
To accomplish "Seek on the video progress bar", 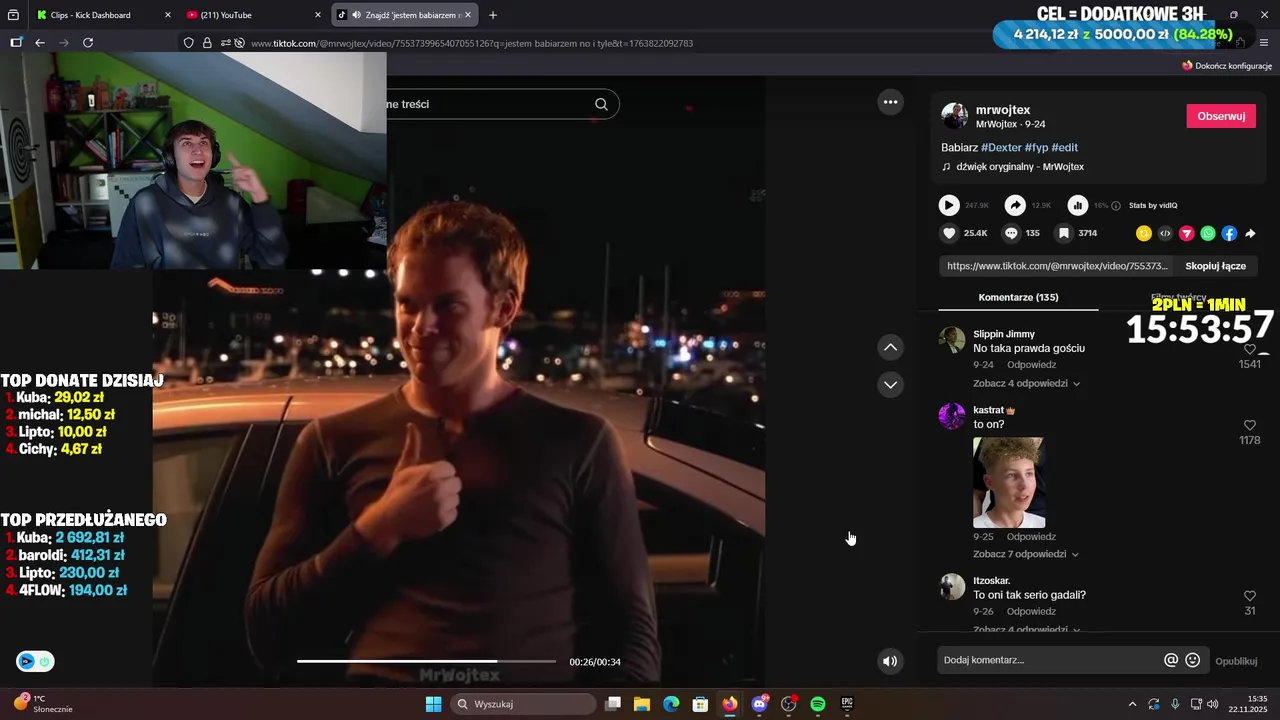I will 426,661.
